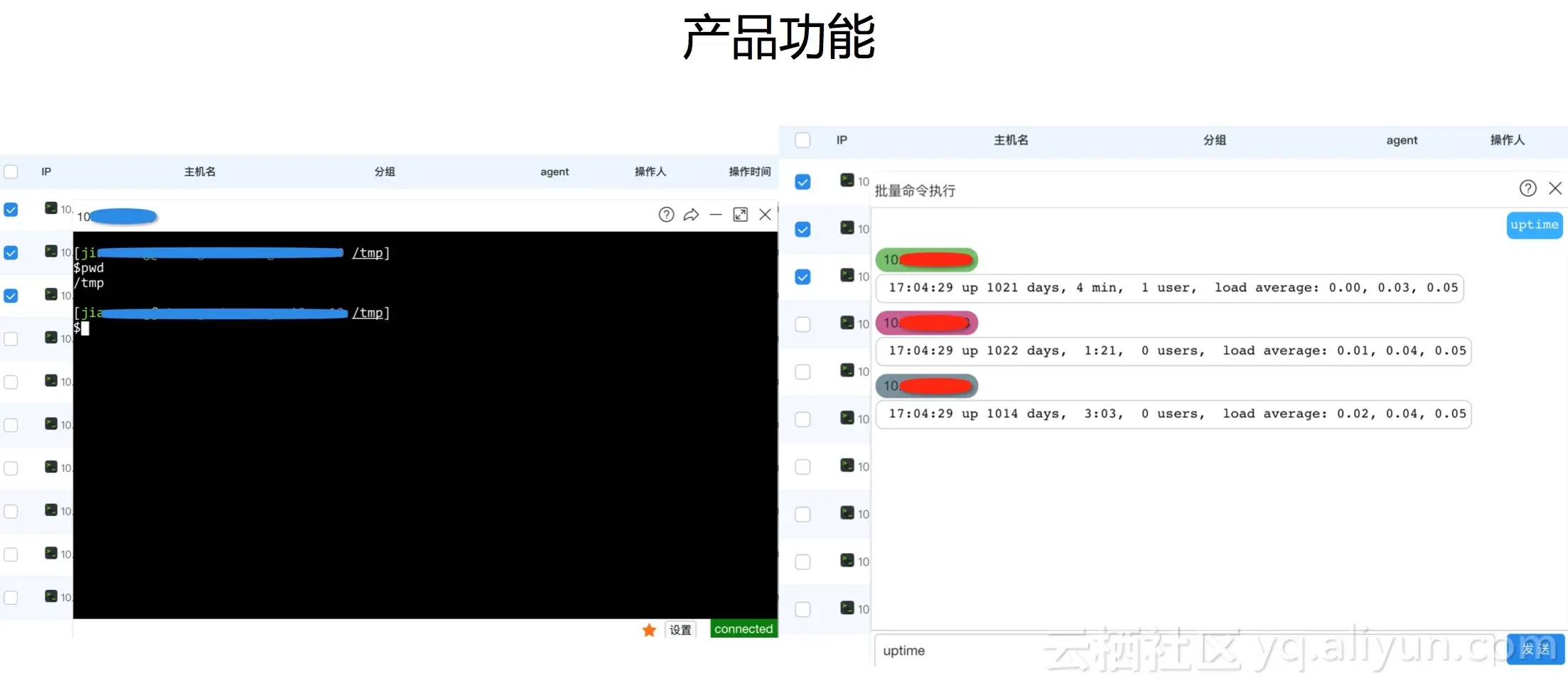Screen dimensions: 1568x681
Task: Click the 分组 column header in the right table
Action: click(1214, 140)
